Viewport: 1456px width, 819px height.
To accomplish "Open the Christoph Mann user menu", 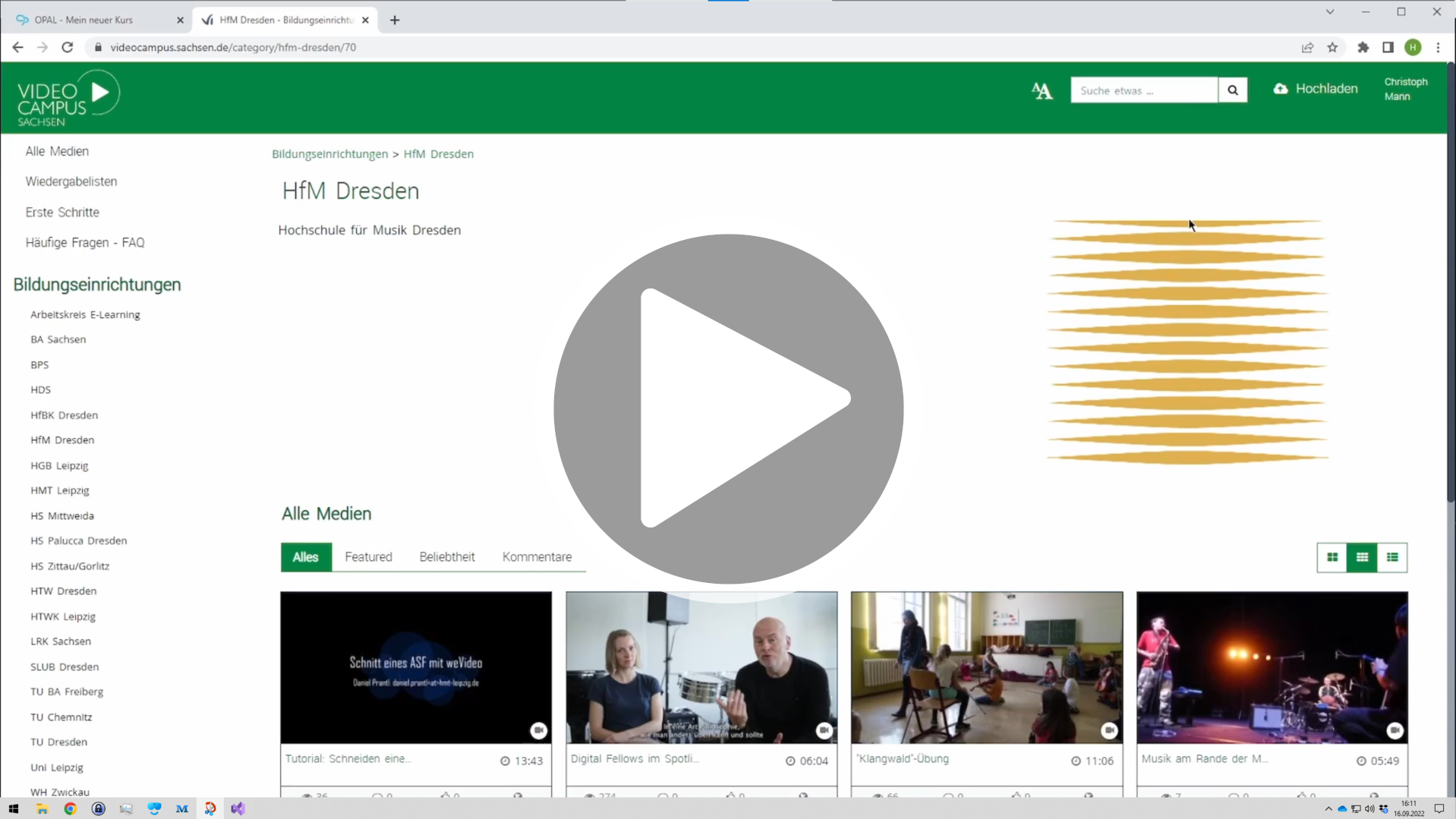I will [x=1405, y=89].
